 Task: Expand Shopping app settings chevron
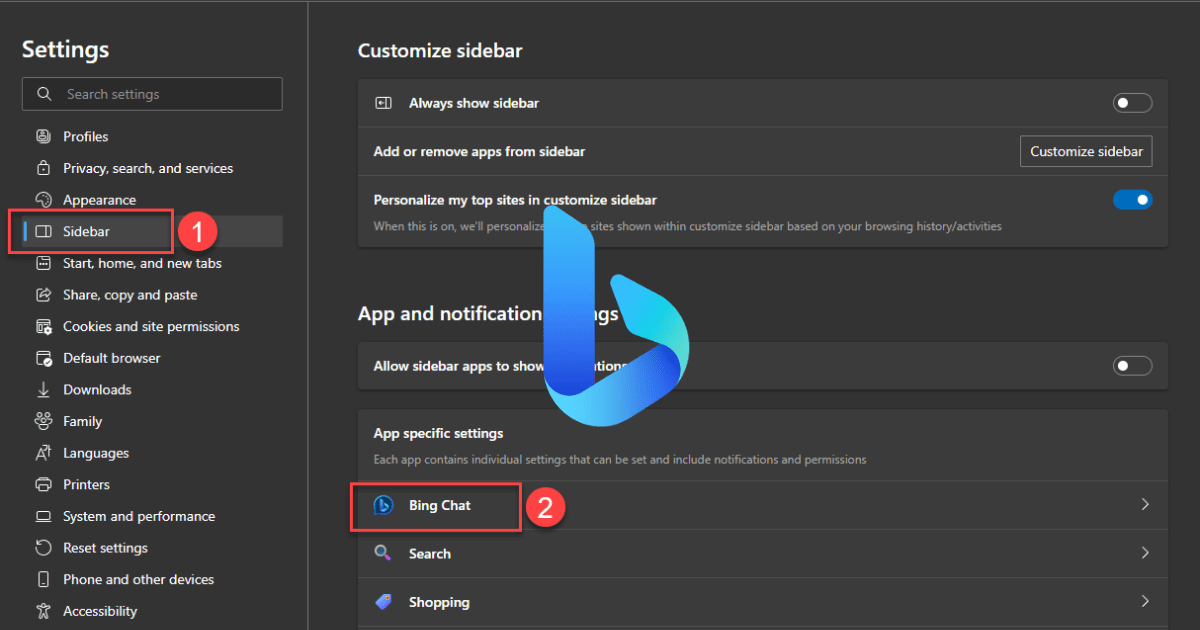[1145, 602]
